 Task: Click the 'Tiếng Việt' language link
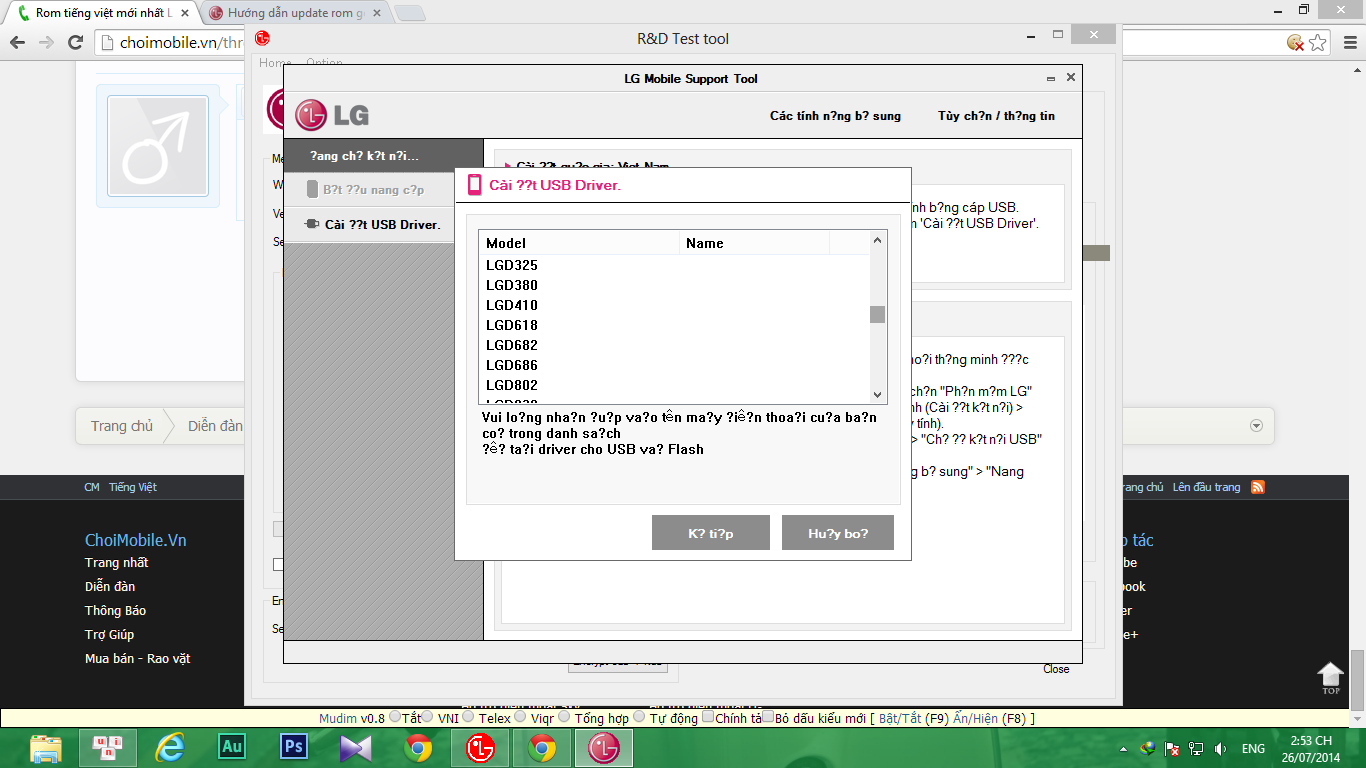click(x=133, y=487)
